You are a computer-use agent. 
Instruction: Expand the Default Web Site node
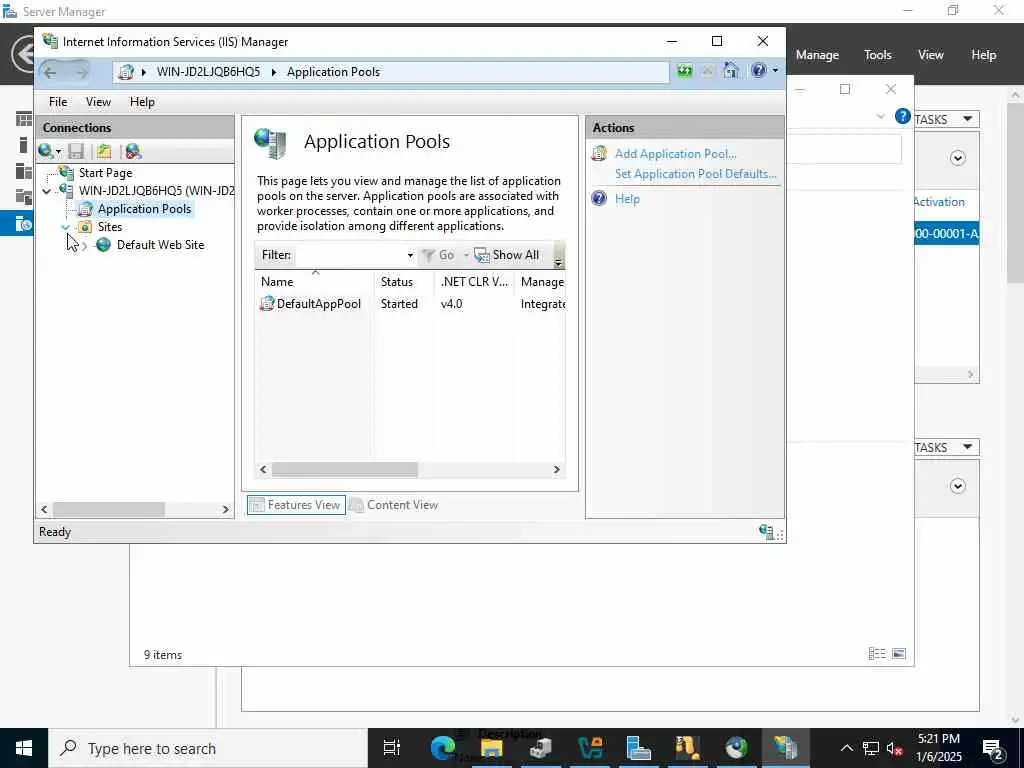click(x=84, y=246)
